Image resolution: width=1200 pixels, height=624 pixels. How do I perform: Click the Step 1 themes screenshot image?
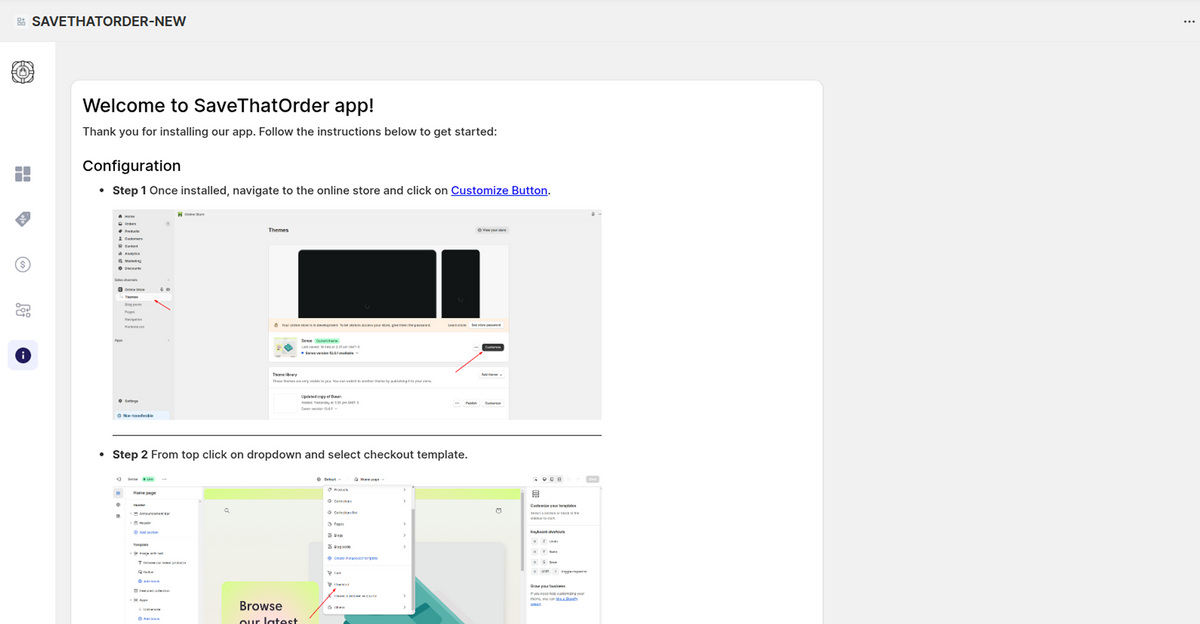pos(357,314)
